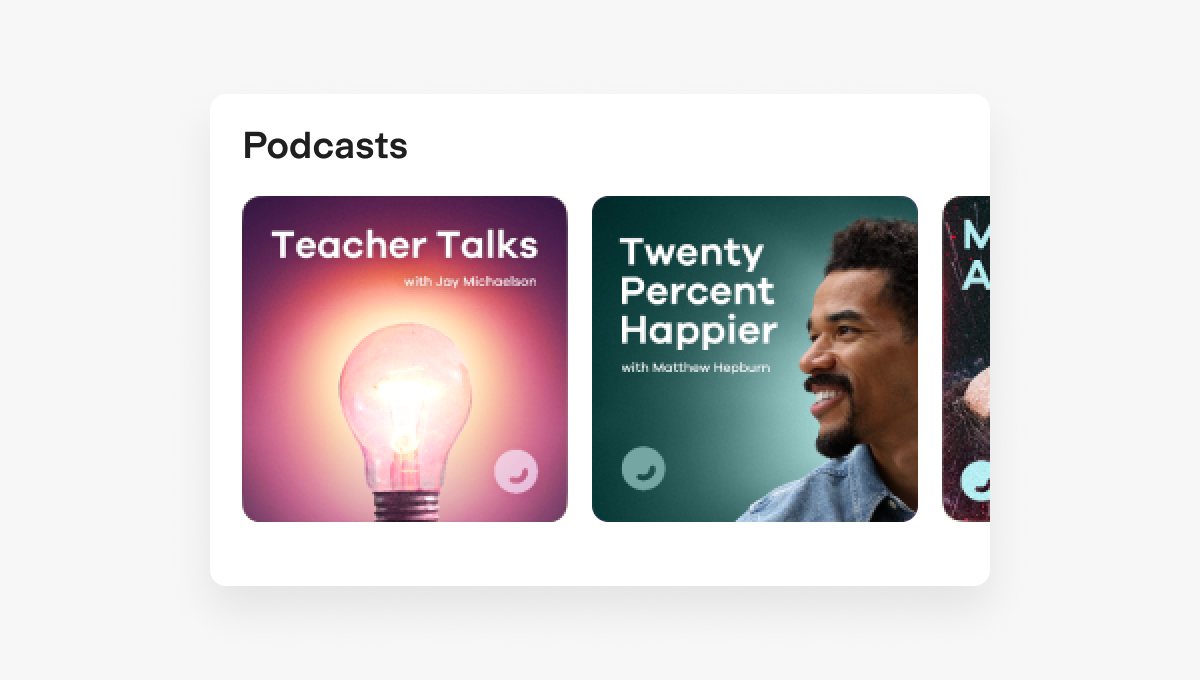The width and height of the screenshot is (1200, 680).
Task: Click the "Twenty Percent Happier" title text
Action: 698,291
